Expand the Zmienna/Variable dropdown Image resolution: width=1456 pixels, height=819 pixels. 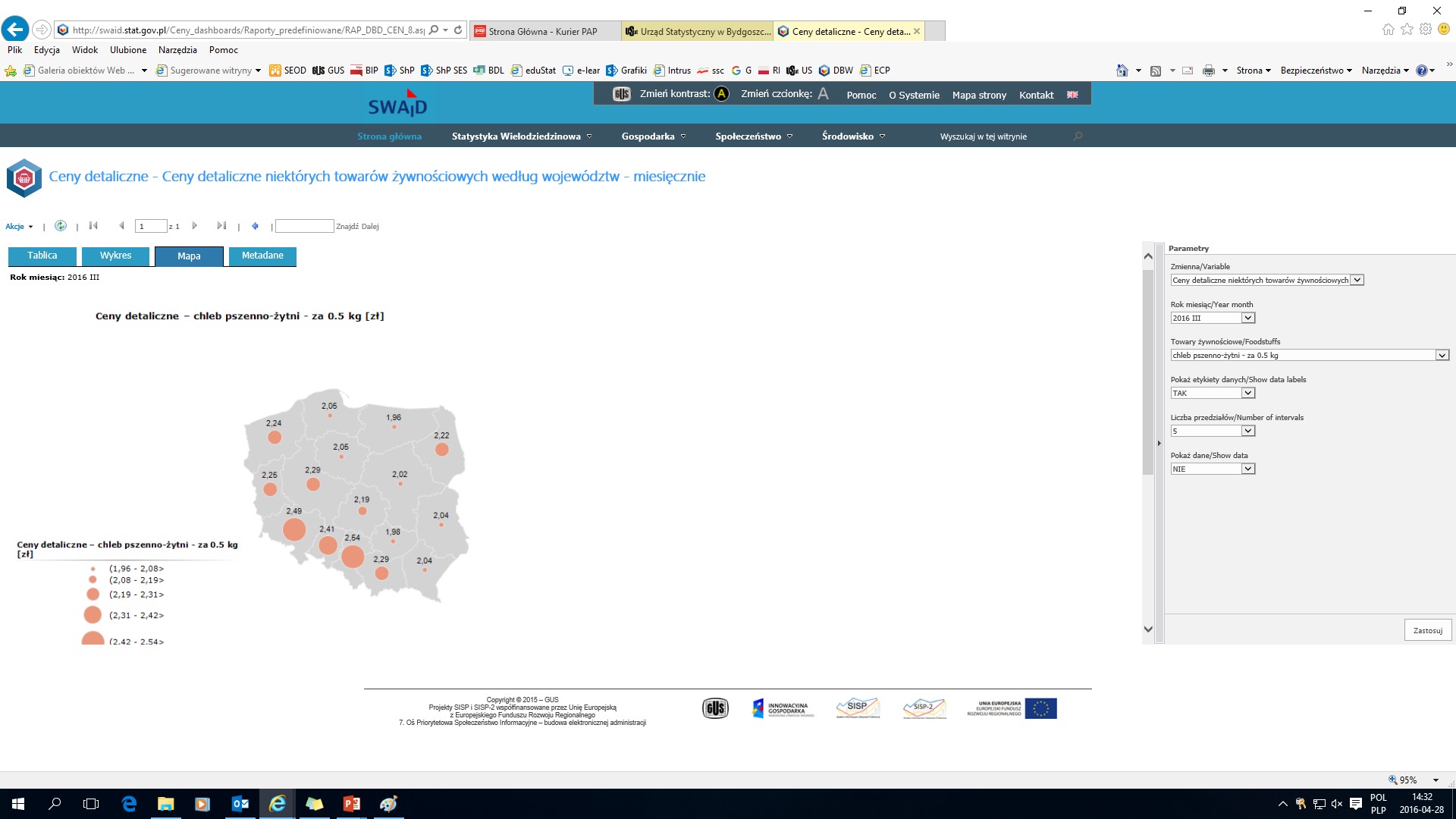[x=1357, y=281]
